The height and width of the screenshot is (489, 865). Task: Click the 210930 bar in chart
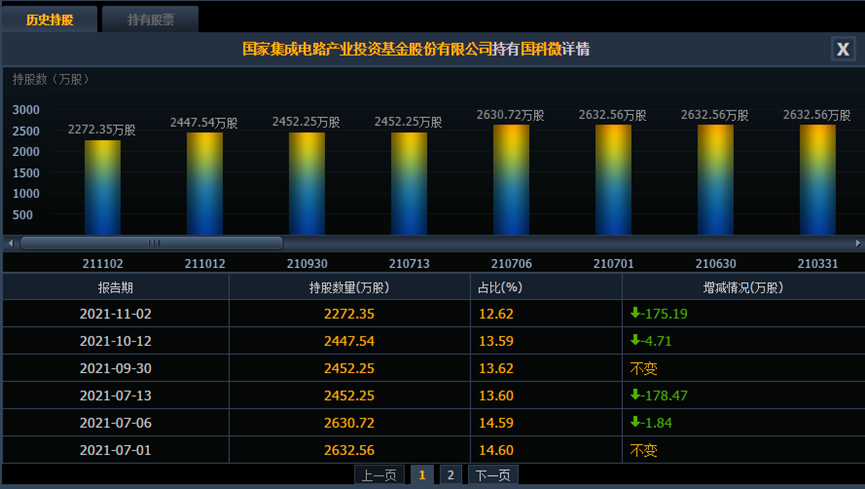coord(307,184)
